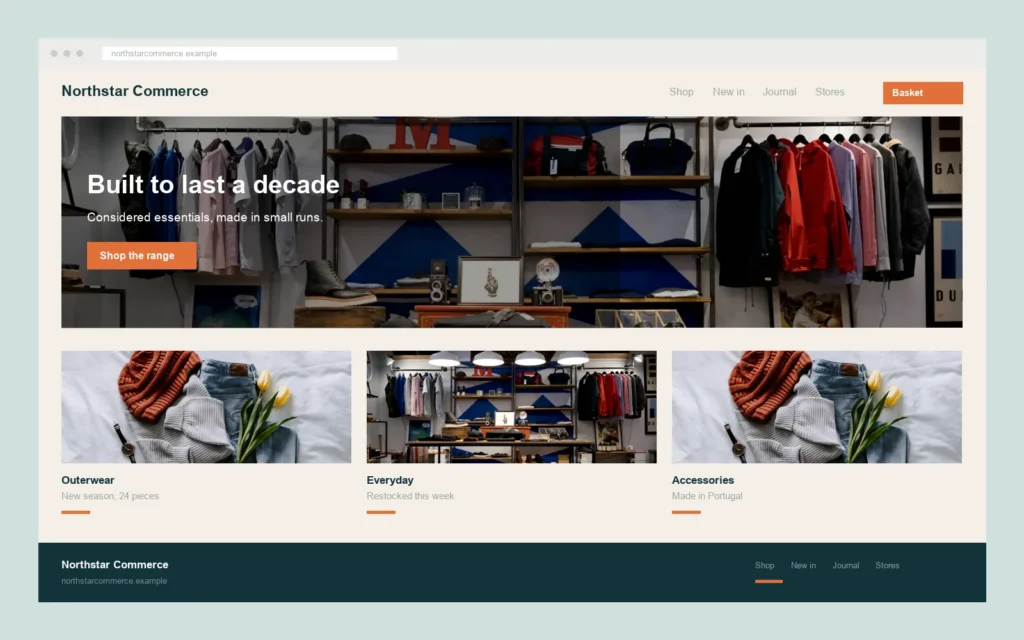Click the Accessories heading
The width and height of the screenshot is (1024, 640).
coord(703,480)
